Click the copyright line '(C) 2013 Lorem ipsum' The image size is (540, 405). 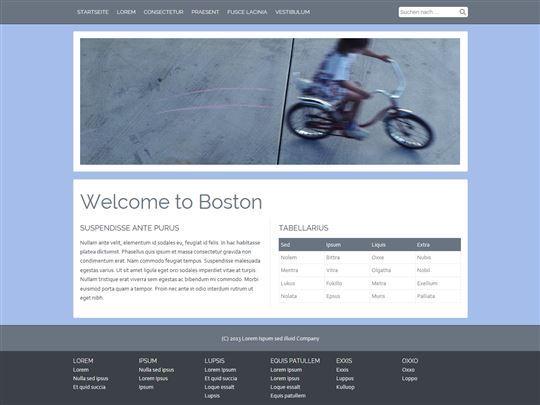270,339
